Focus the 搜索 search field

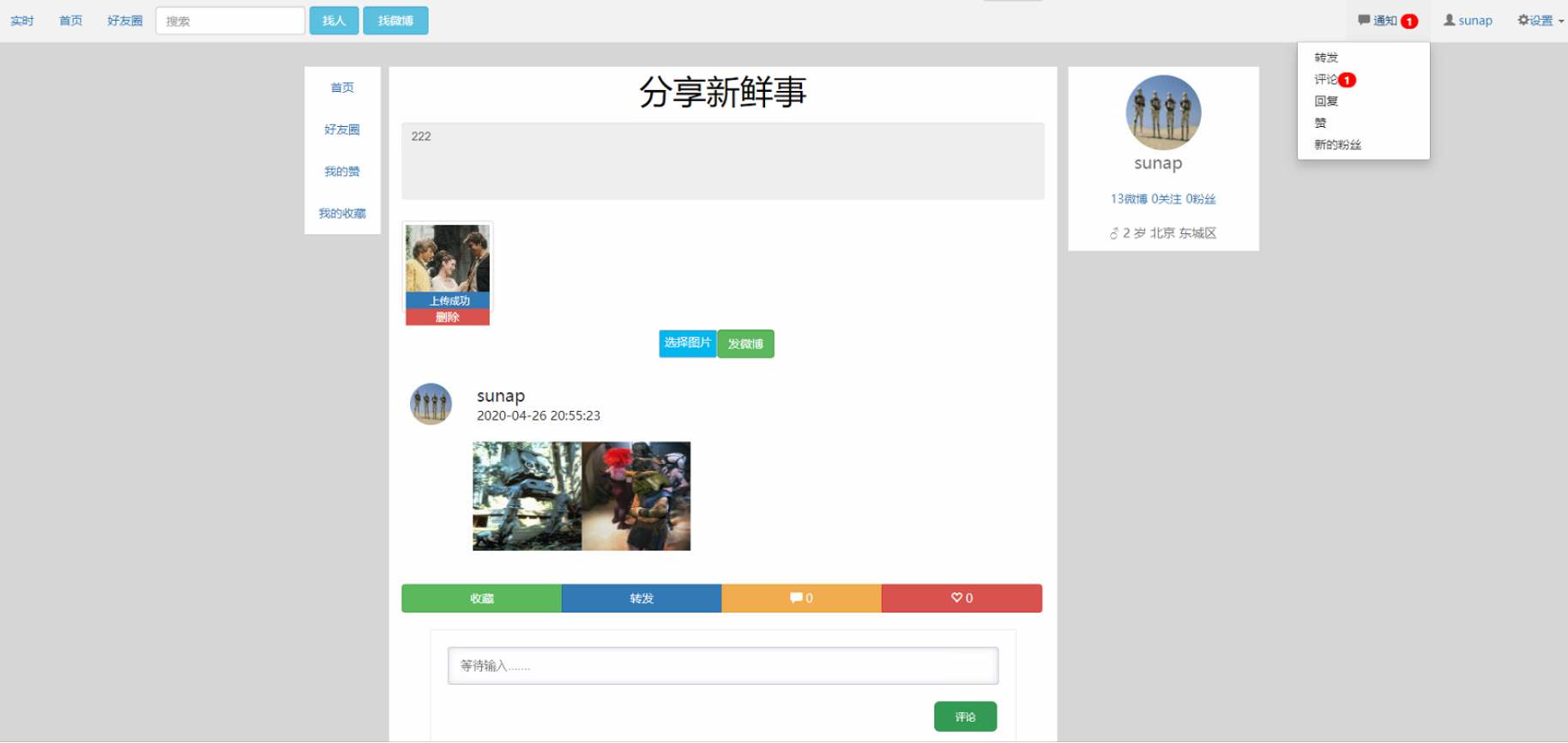231,21
